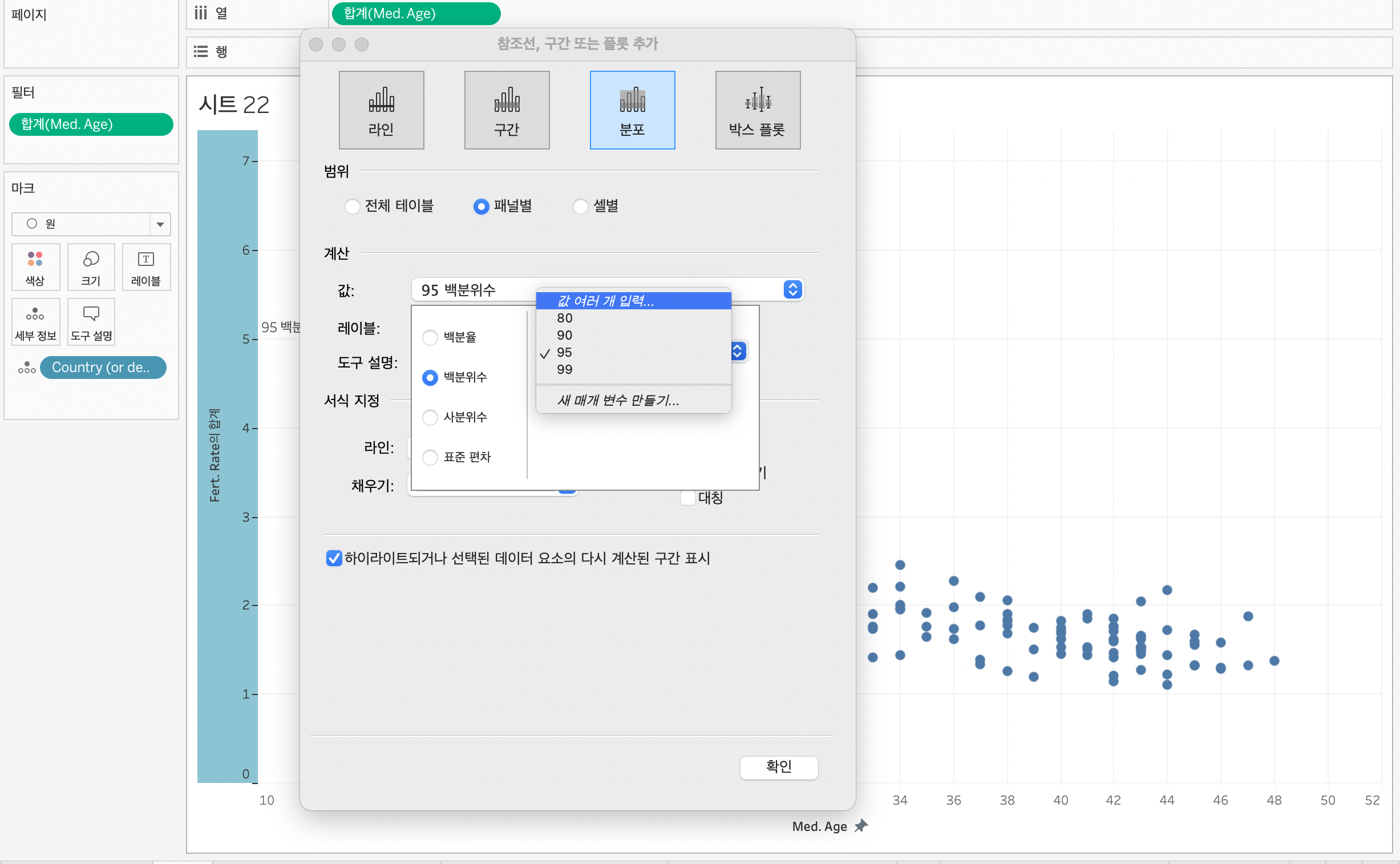Select the 라인 reference line type
Screen dimensions: 1400x864
click(x=381, y=110)
